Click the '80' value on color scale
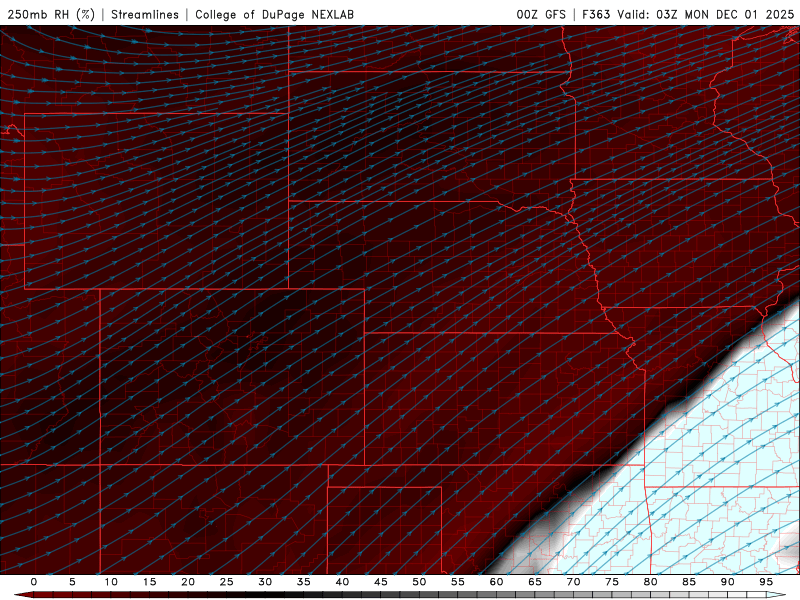 (651, 582)
